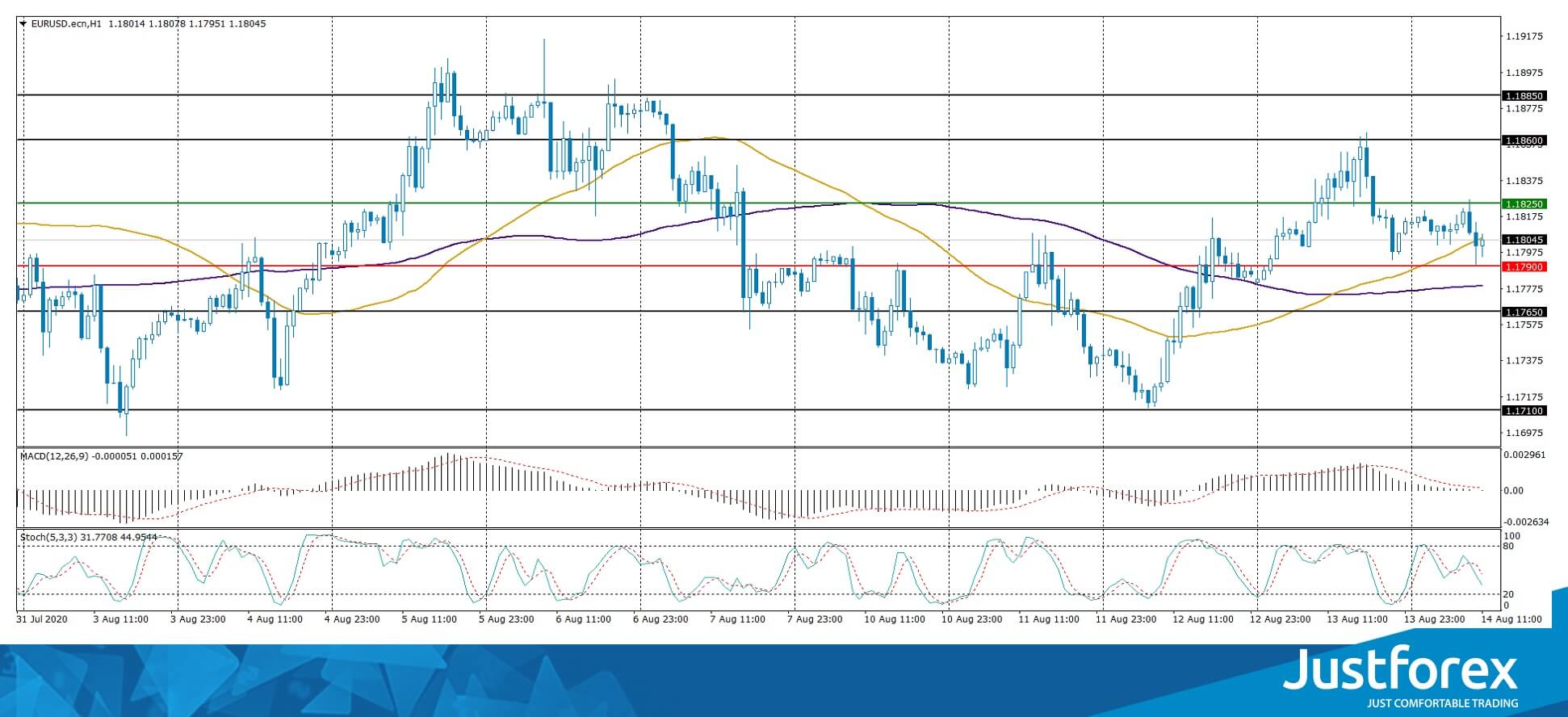The width and height of the screenshot is (1568, 717).
Task: Click the 14 Aug 11:00 time label
Action: tap(1511, 619)
